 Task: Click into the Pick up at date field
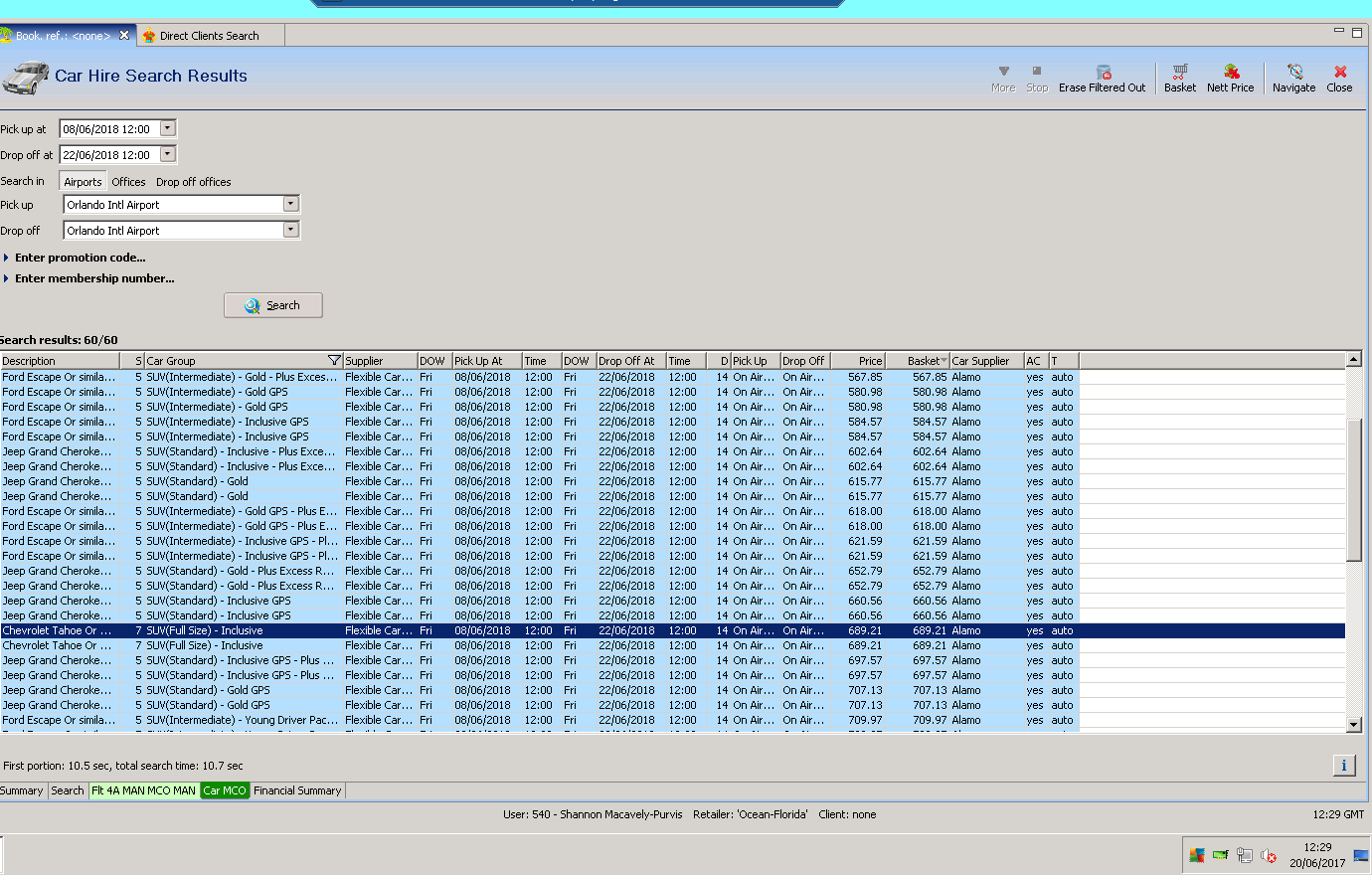click(x=108, y=128)
